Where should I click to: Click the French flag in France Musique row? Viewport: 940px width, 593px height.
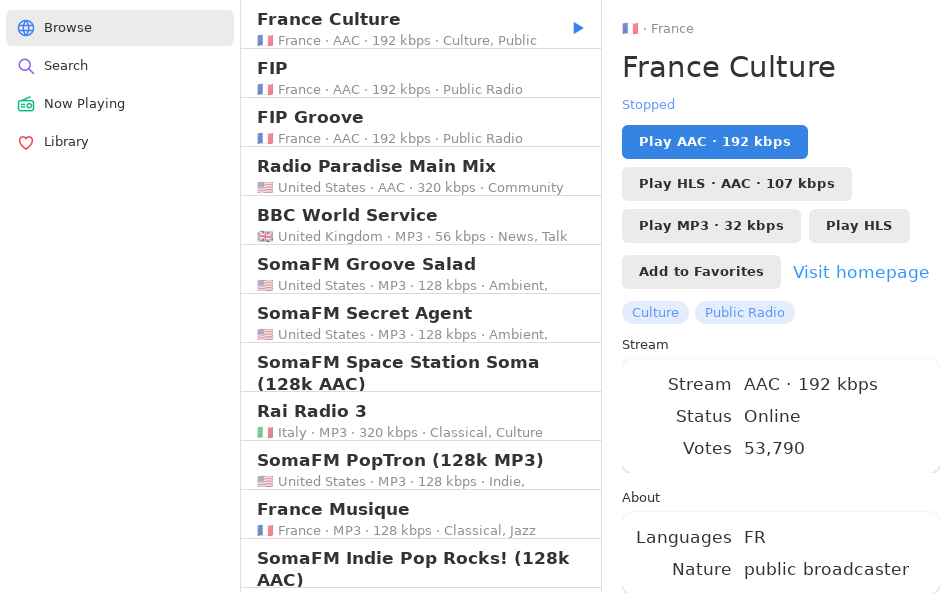pos(265,531)
